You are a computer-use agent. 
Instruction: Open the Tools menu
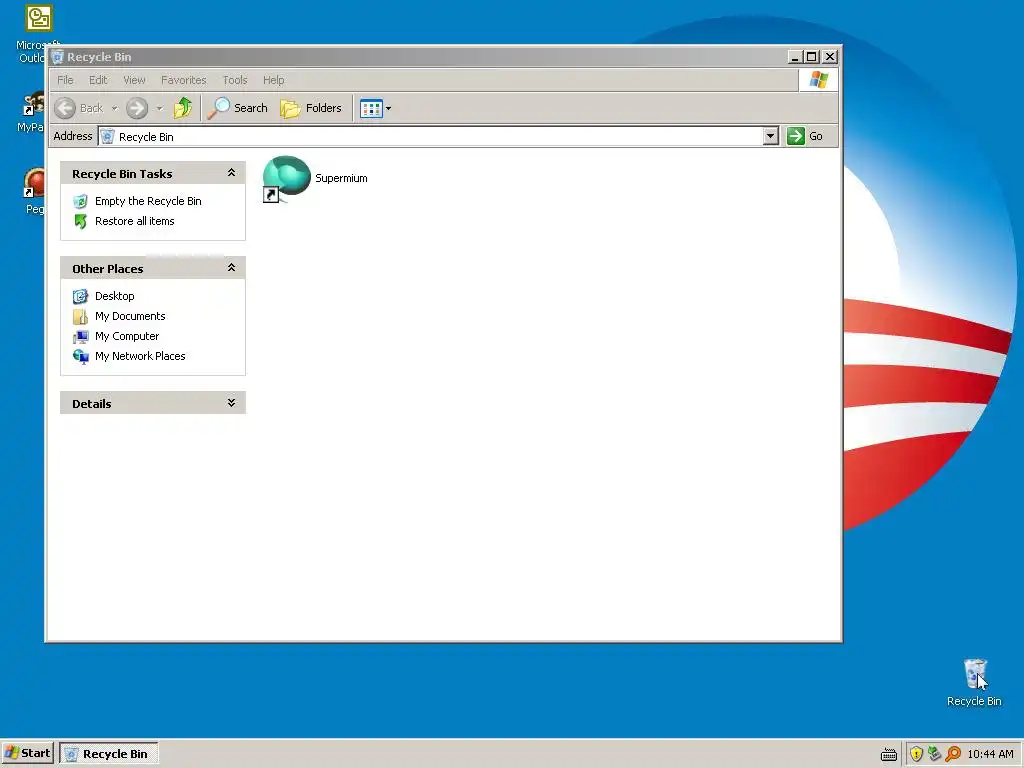(235, 80)
